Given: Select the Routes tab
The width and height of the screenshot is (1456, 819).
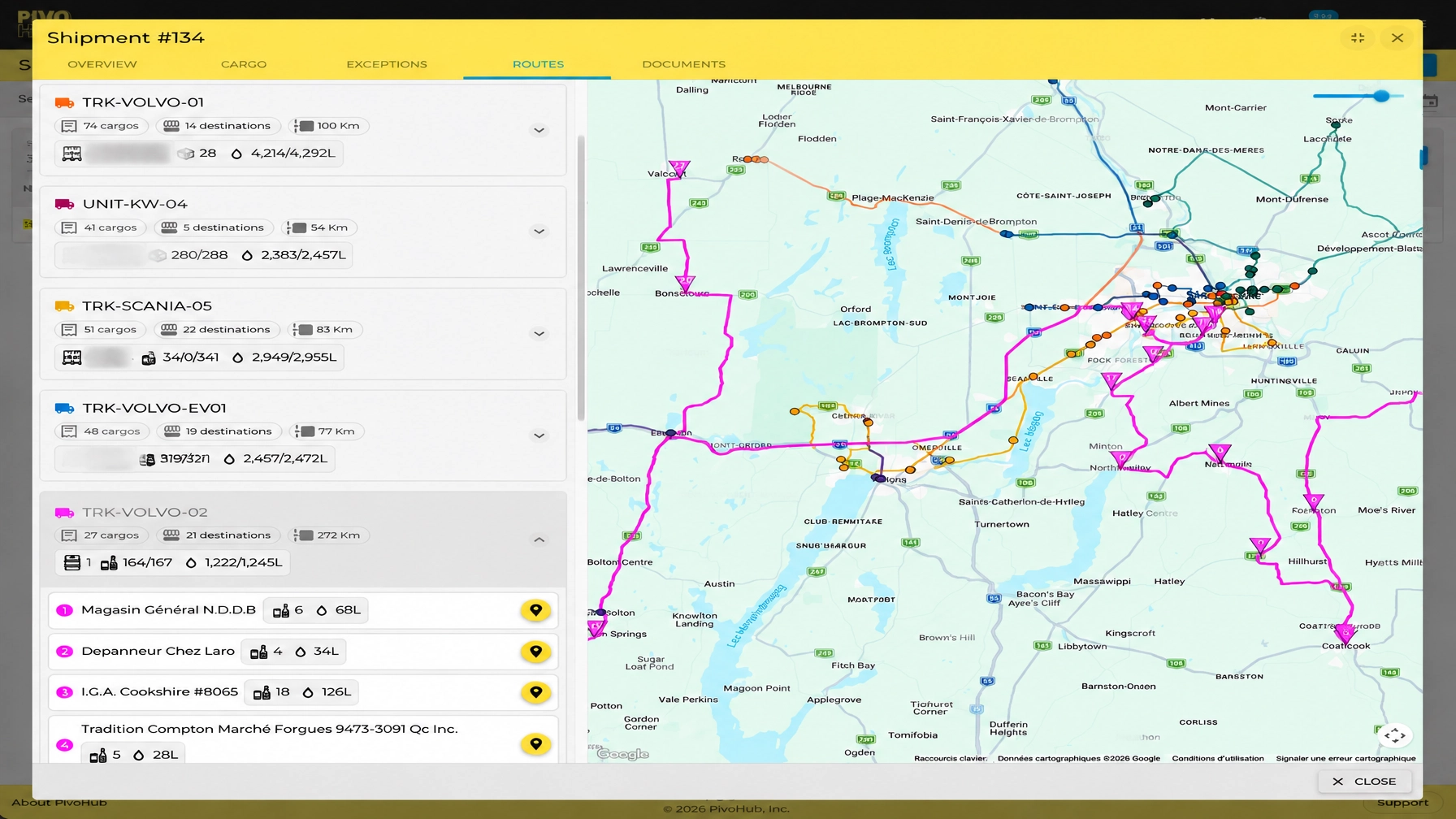Looking at the screenshot, I should (538, 64).
